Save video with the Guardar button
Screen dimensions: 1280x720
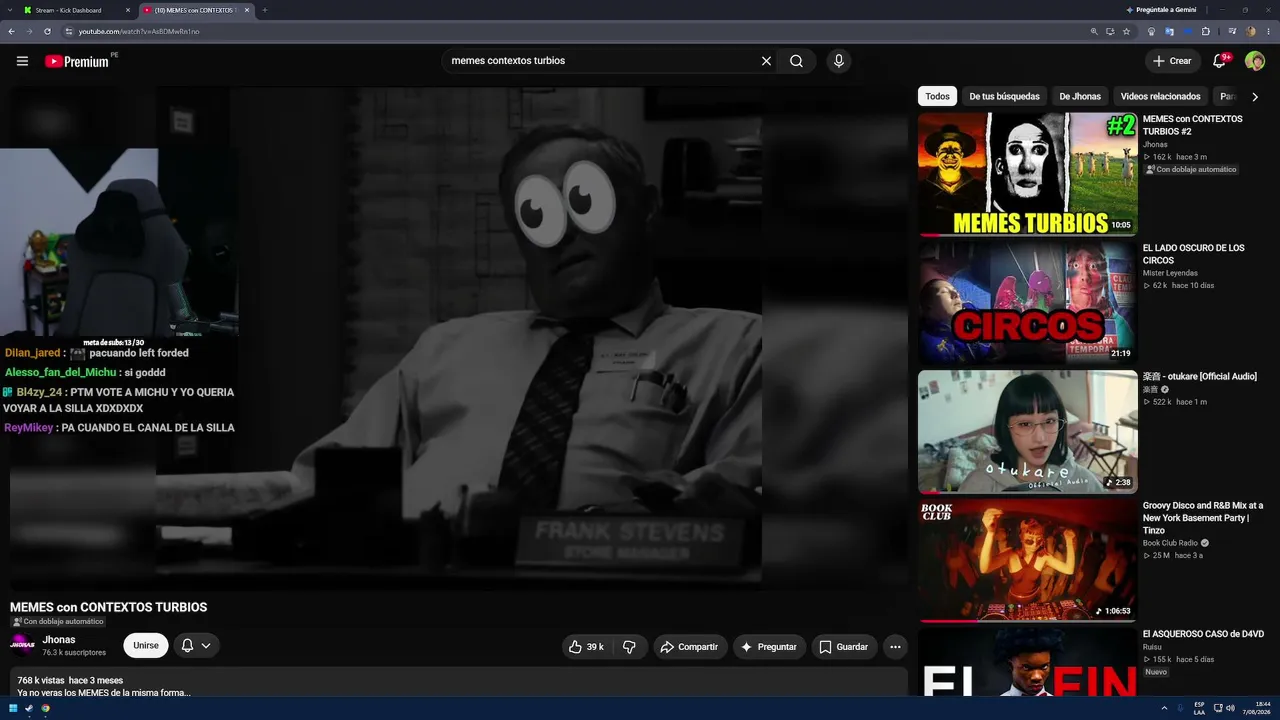click(x=844, y=647)
